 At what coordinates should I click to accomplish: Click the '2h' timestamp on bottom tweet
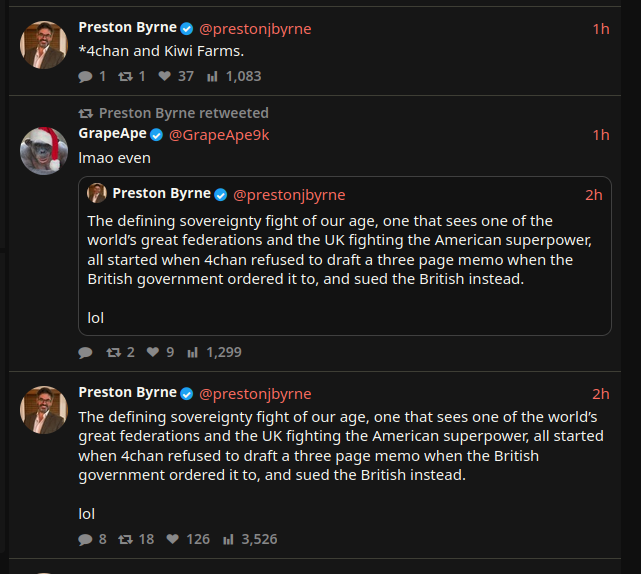pyautogui.click(x=600, y=394)
